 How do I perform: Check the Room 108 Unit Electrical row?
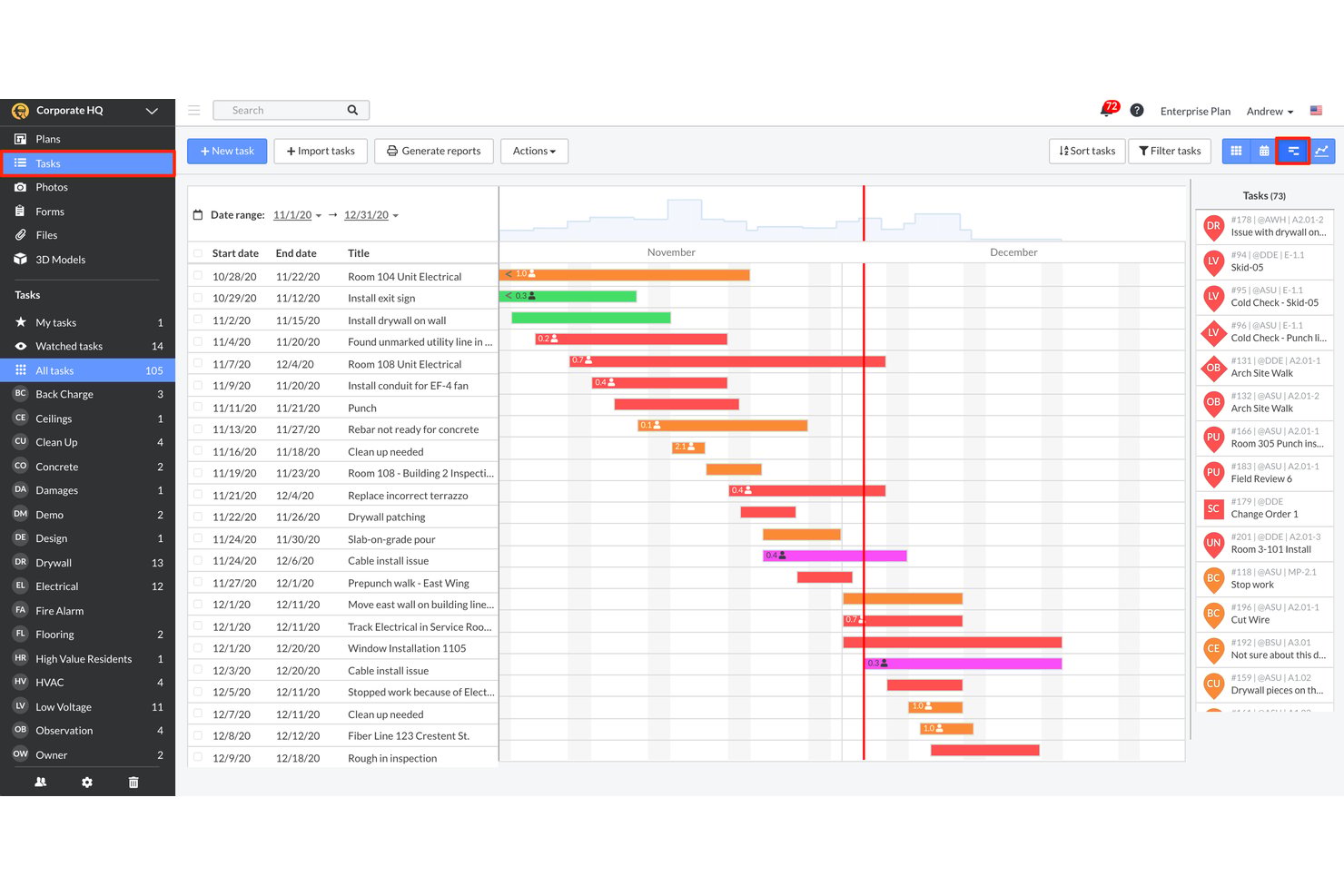click(x=198, y=363)
